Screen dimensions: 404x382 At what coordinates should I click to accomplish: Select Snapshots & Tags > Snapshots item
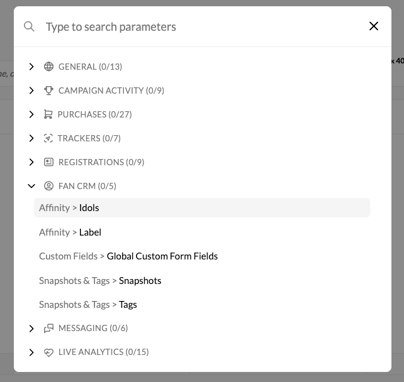(202, 280)
